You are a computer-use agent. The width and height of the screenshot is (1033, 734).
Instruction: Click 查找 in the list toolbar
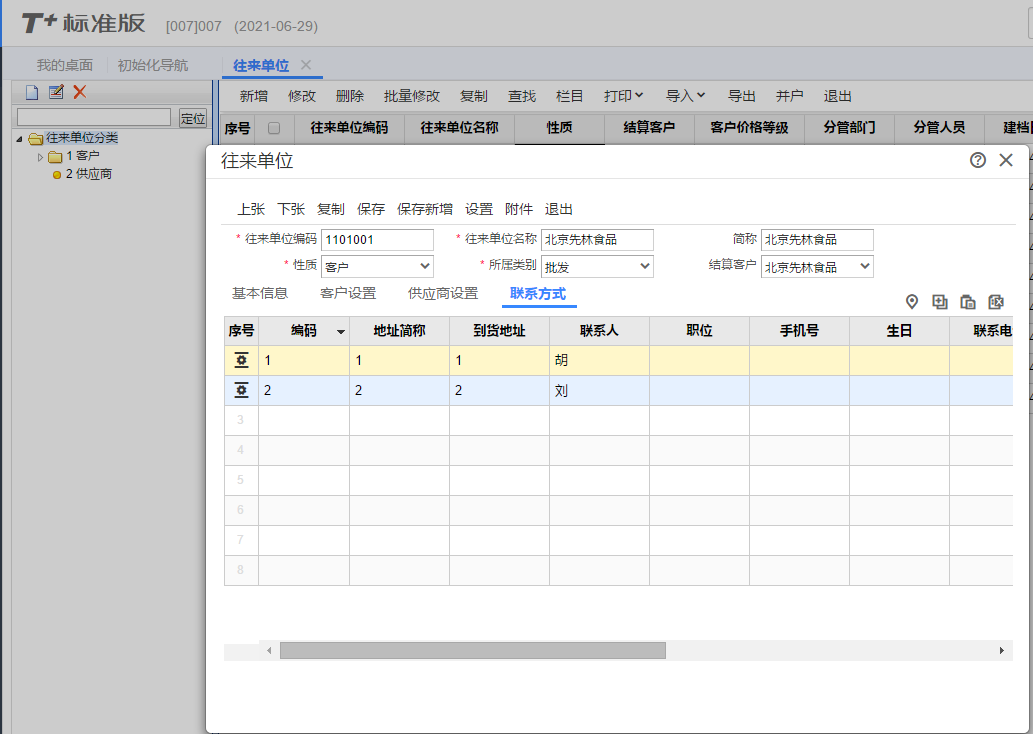[x=522, y=96]
